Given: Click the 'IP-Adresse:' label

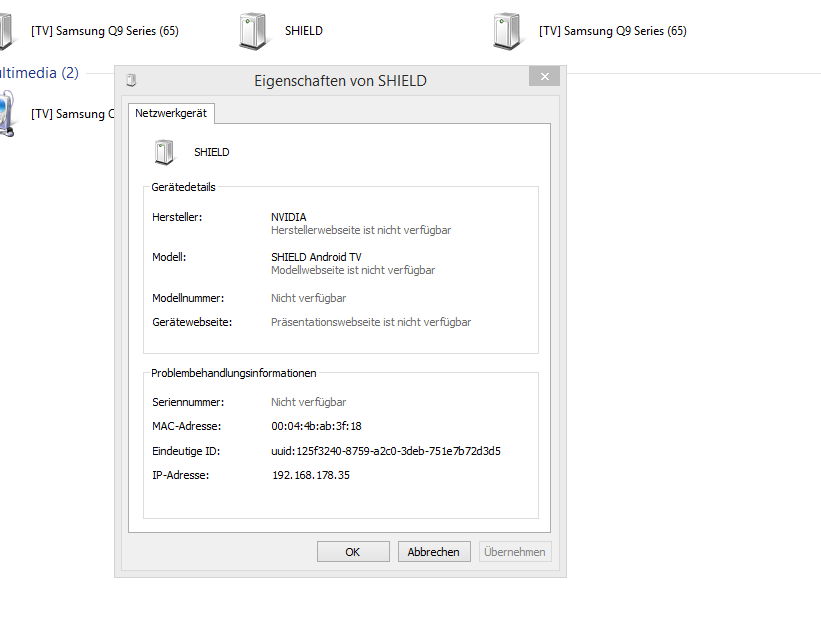Looking at the screenshot, I should (180, 475).
